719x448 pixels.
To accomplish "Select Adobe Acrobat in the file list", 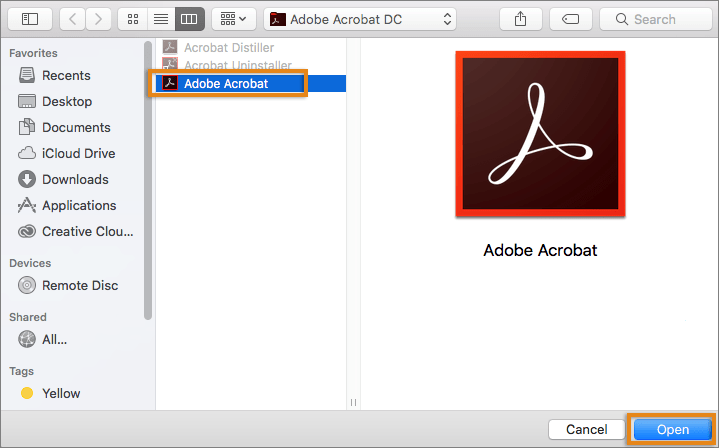I will click(x=251, y=83).
